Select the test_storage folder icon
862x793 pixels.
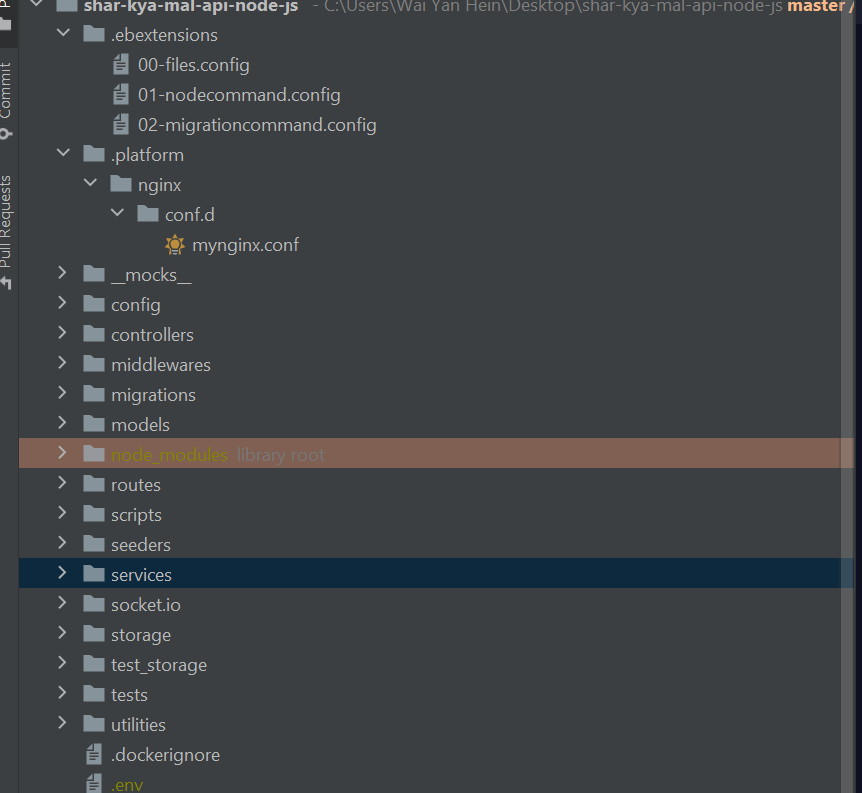[x=94, y=664]
